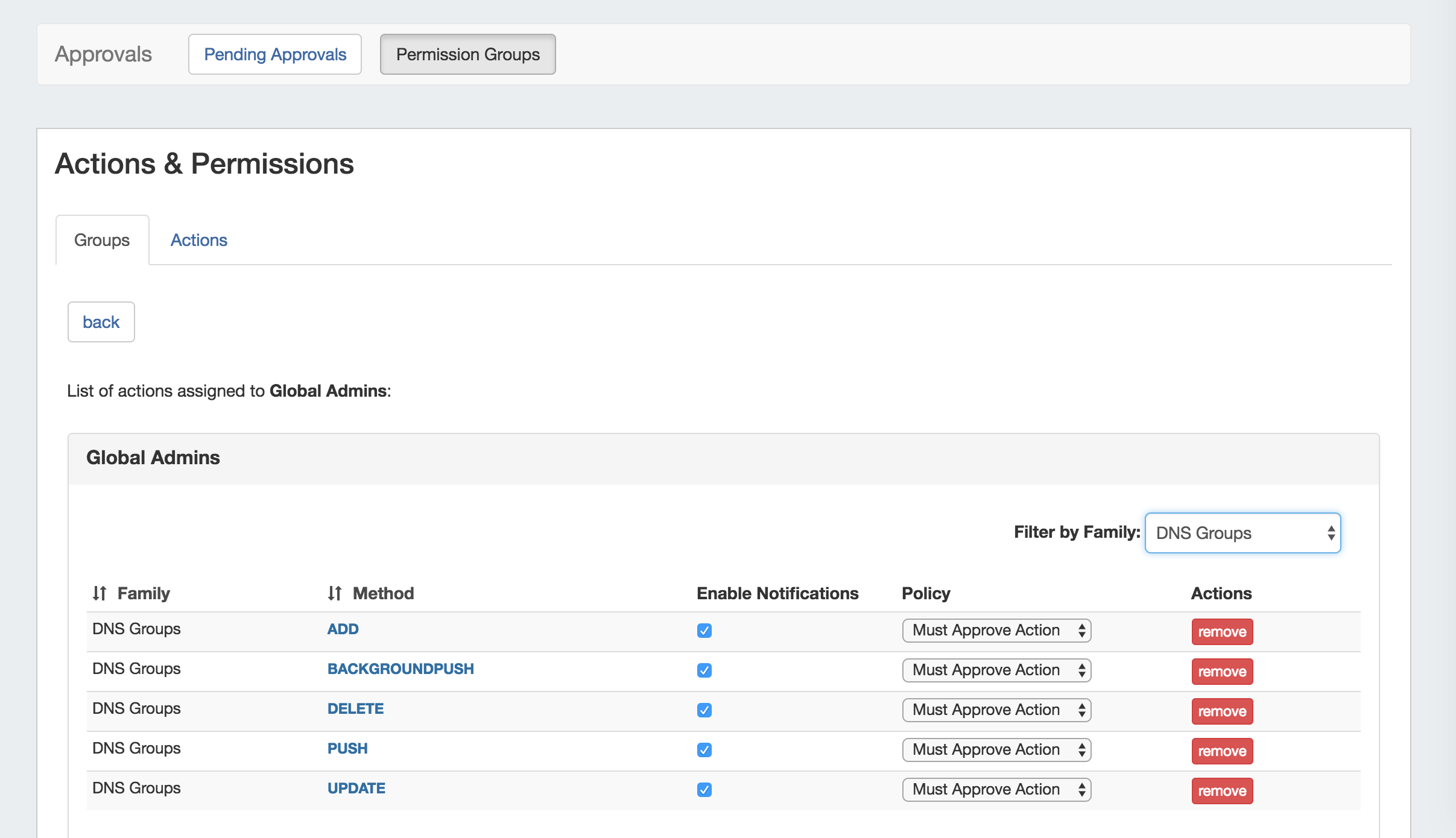Click the Permission Groups button
1456x838 pixels.
[467, 54]
